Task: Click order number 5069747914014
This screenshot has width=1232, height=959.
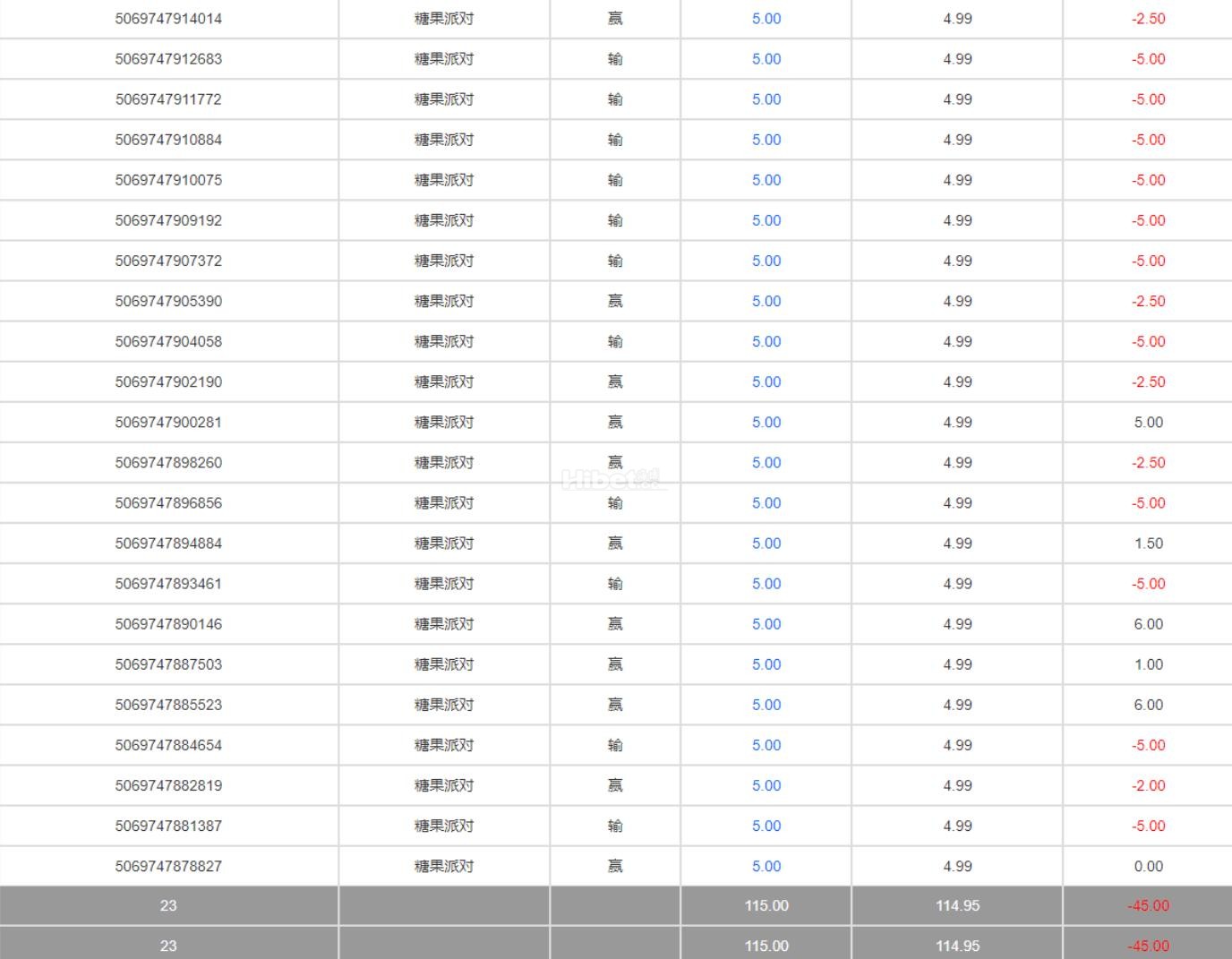Action: point(168,19)
